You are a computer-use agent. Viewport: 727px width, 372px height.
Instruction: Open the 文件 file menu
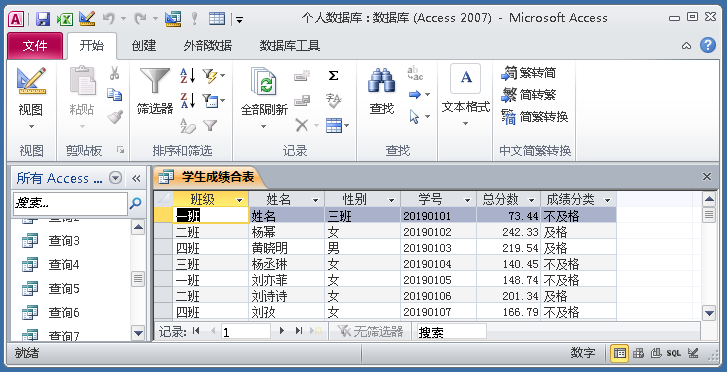coord(35,45)
